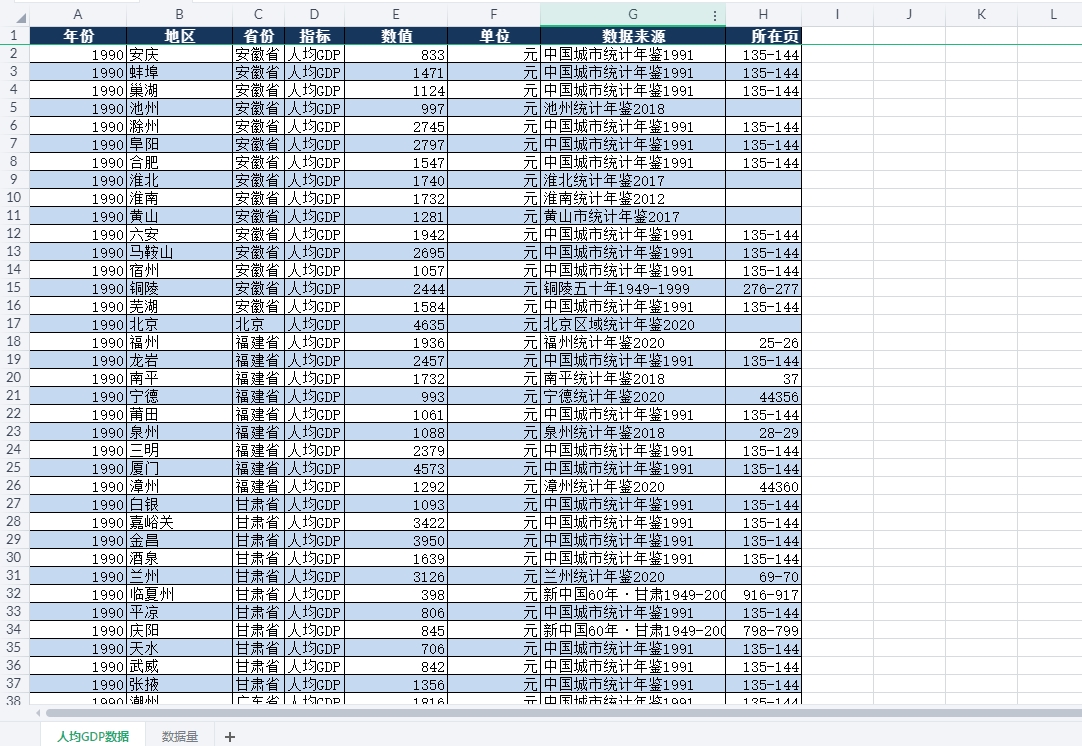Select source cell 淮南统计年鉴2012
Image resolution: width=1082 pixels, height=746 pixels.
point(633,198)
